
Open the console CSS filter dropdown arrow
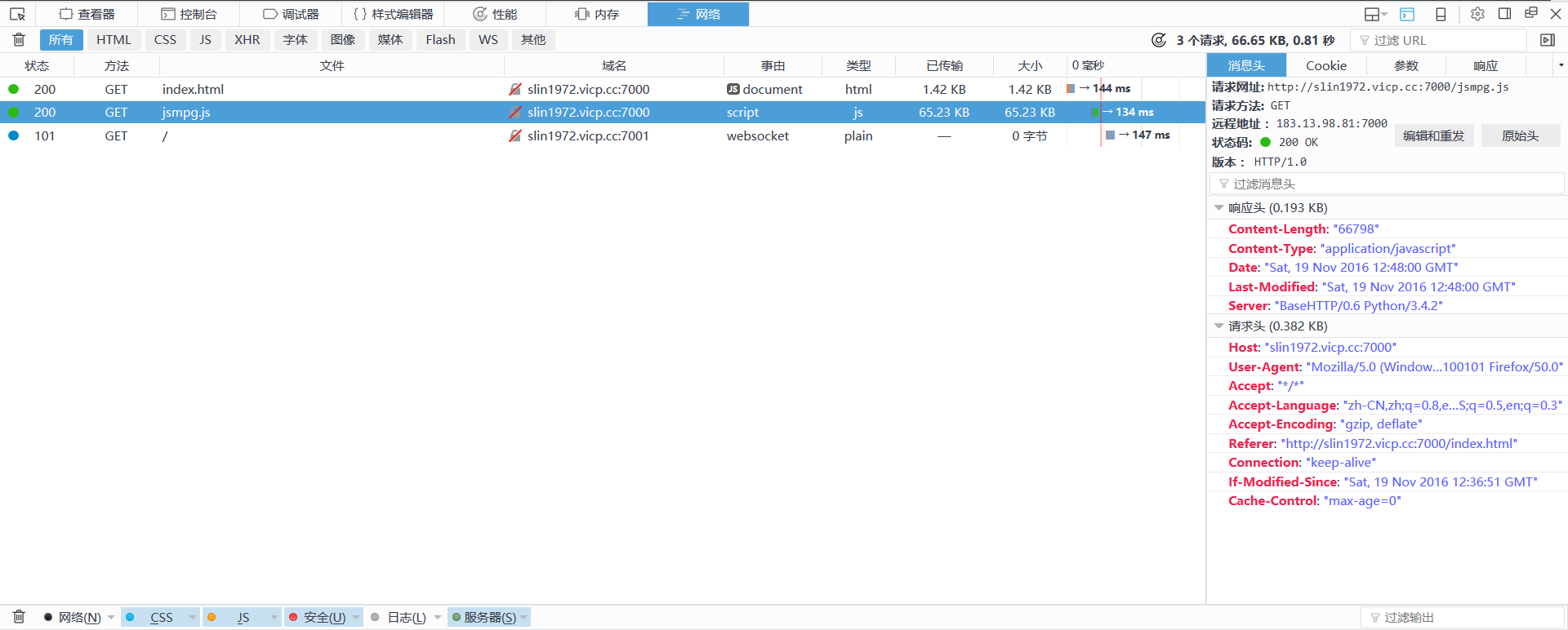193,617
